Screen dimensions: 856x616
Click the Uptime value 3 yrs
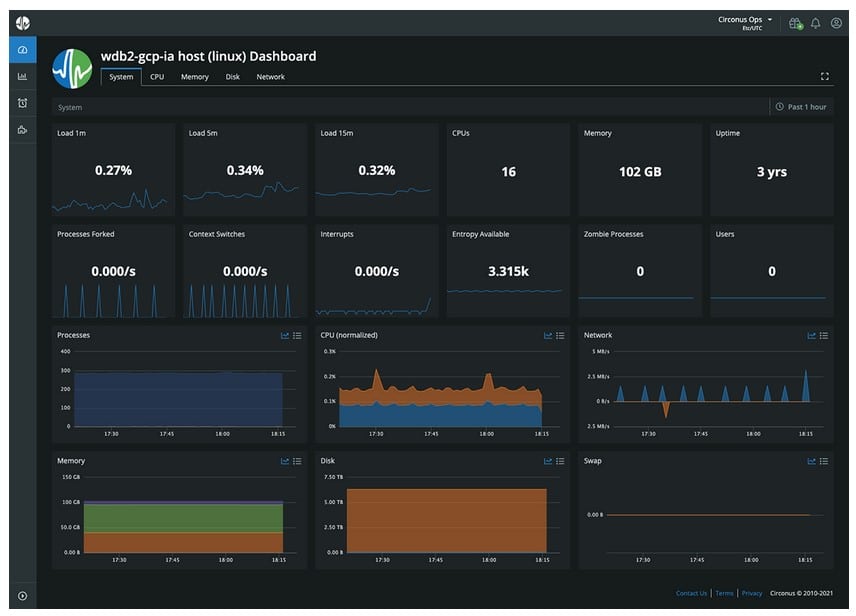pos(771,172)
